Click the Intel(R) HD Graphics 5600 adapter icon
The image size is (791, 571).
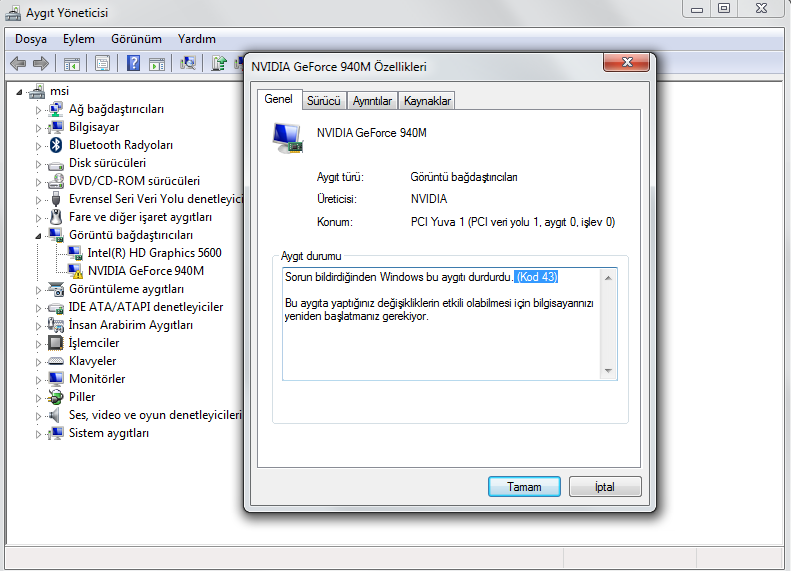coord(75,253)
